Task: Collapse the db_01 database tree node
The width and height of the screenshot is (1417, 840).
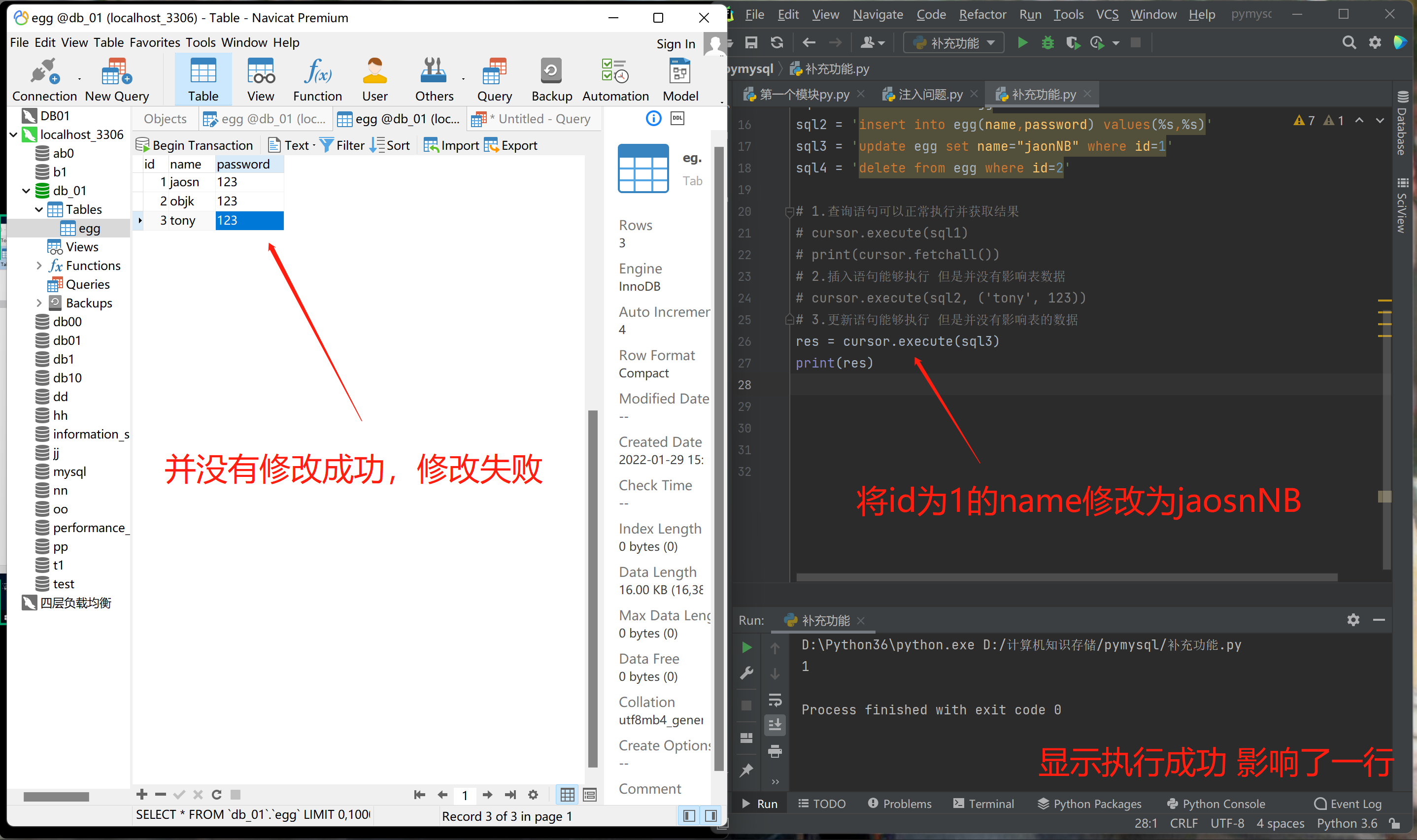Action: [x=26, y=191]
